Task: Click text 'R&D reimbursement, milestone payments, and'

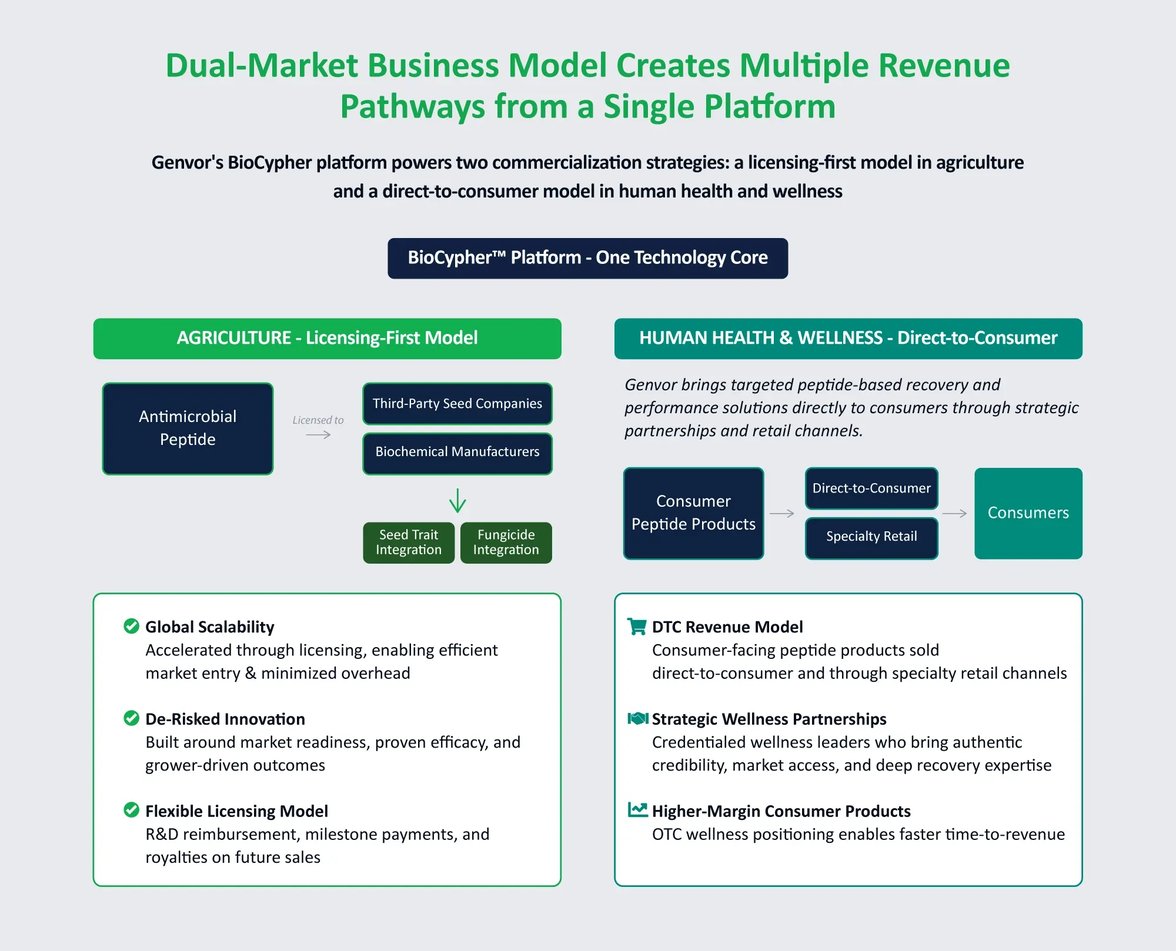Action: [x=317, y=834]
